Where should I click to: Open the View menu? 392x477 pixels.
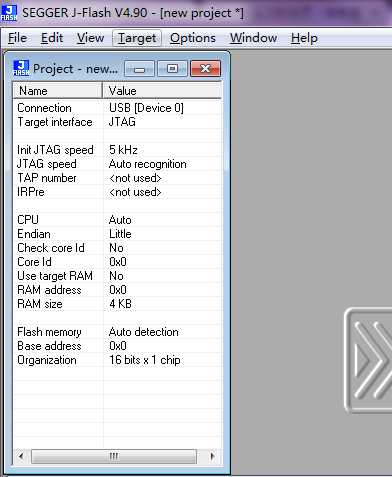(x=90, y=38)
